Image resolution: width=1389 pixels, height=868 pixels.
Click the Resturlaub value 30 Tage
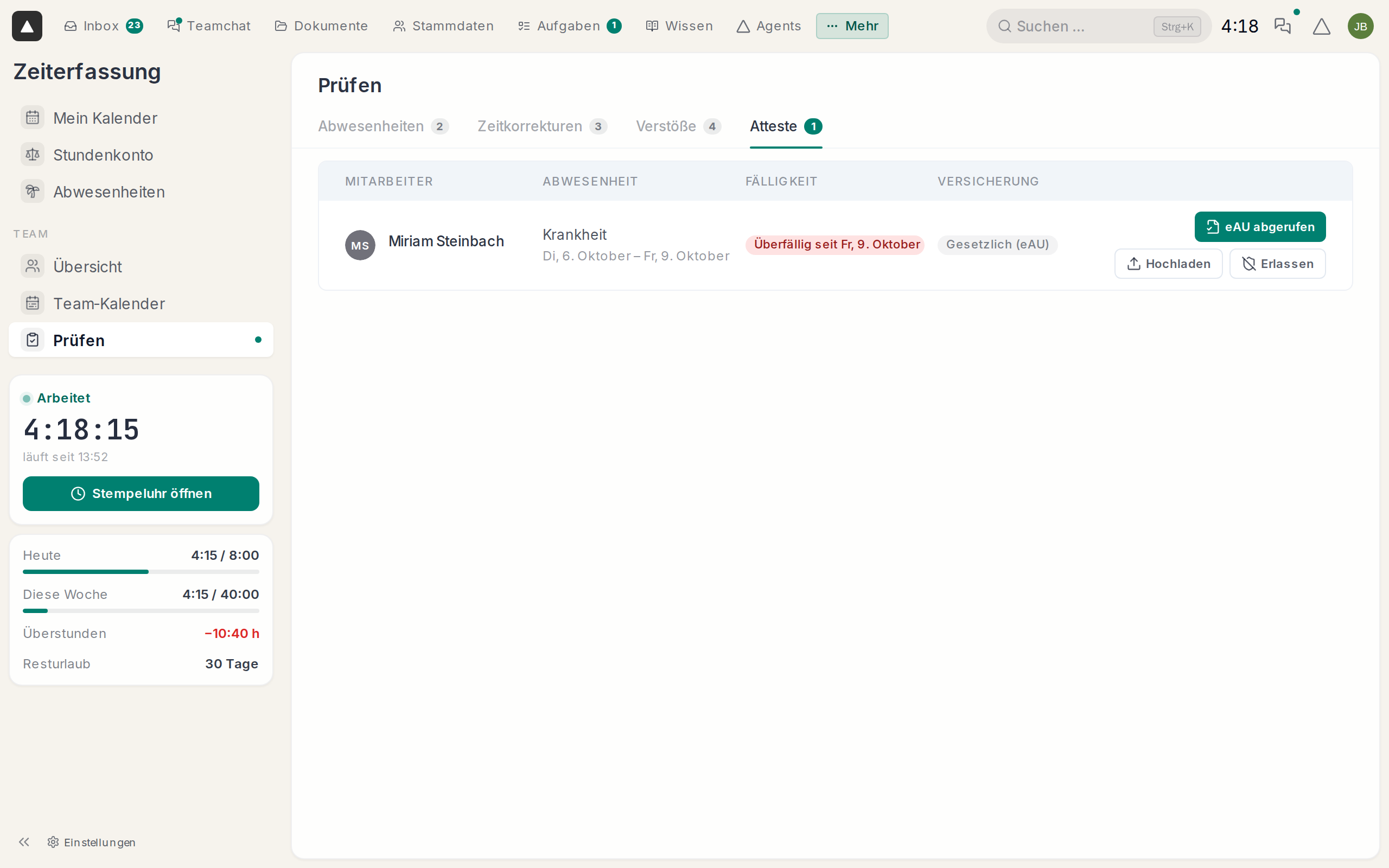point(232,663)
